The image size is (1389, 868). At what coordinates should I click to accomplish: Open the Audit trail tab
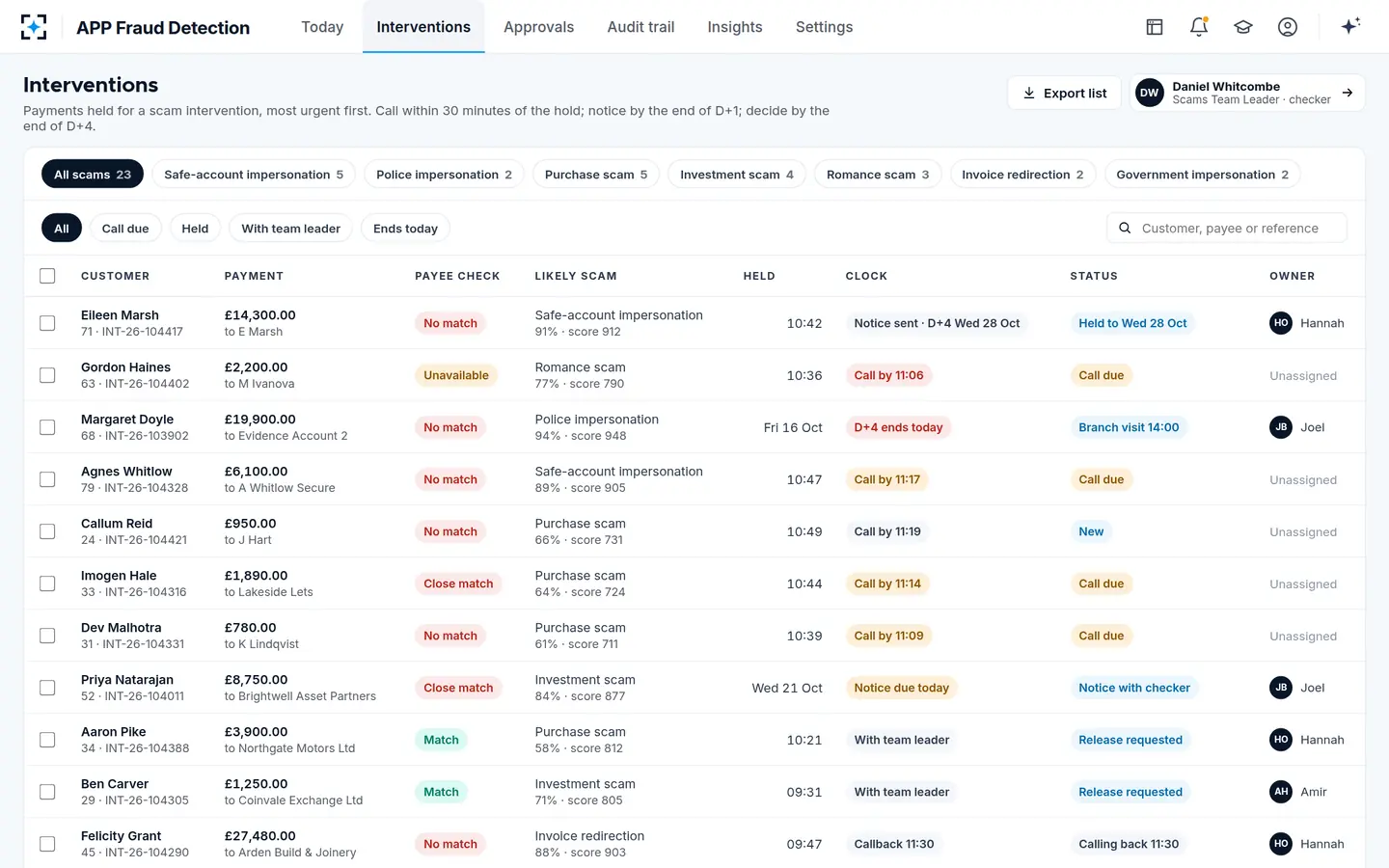[x=640, y=27]
